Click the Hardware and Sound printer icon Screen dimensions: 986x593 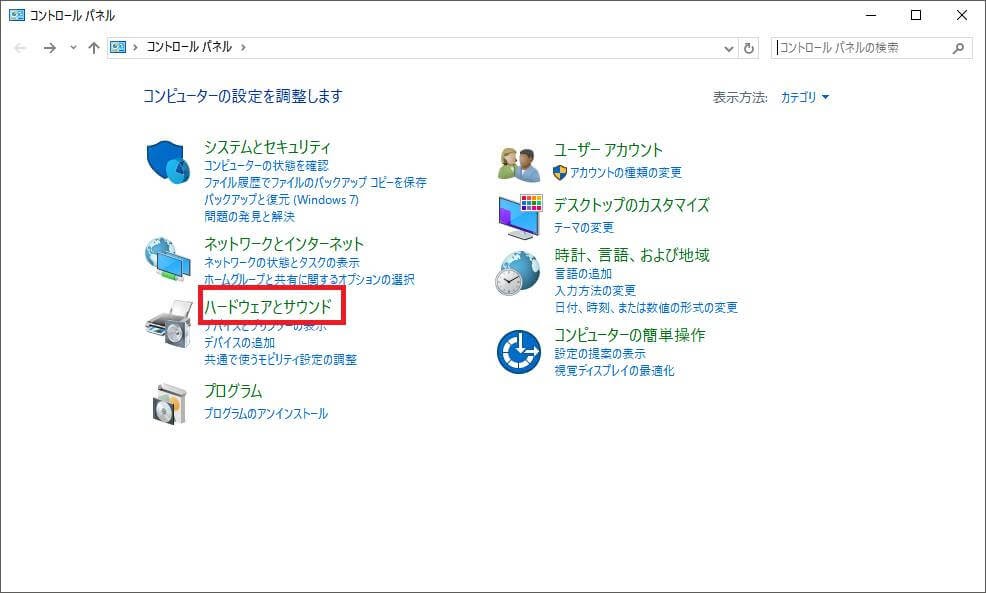click(169, 324)
